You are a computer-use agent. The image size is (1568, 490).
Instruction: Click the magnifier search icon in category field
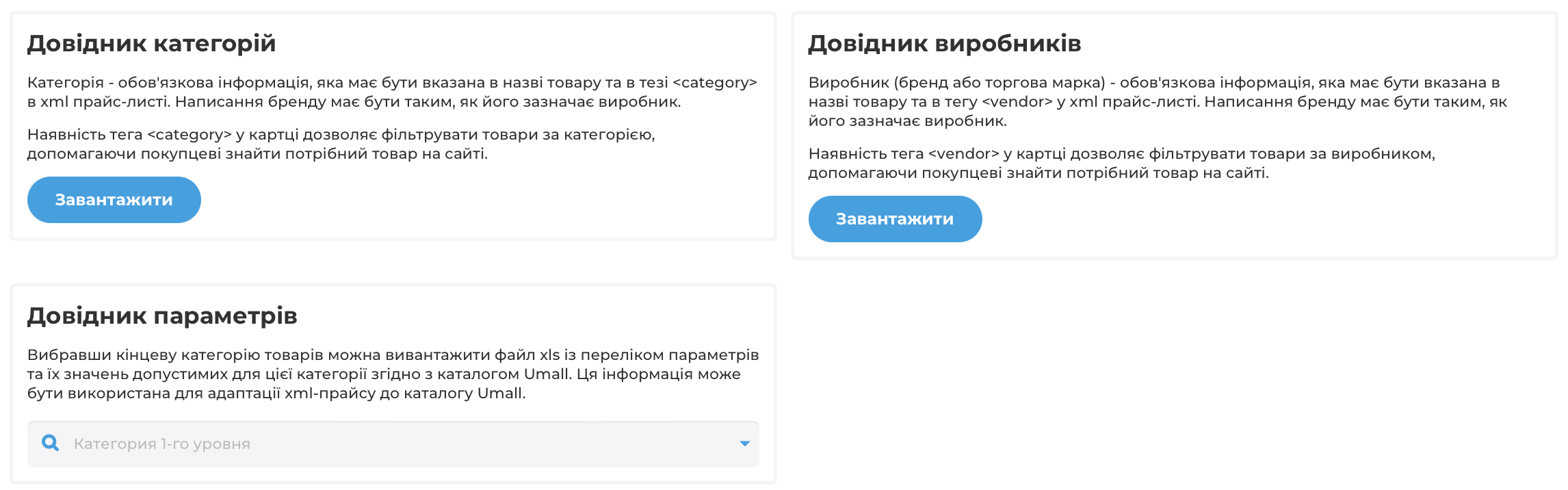tap(50, 443)
